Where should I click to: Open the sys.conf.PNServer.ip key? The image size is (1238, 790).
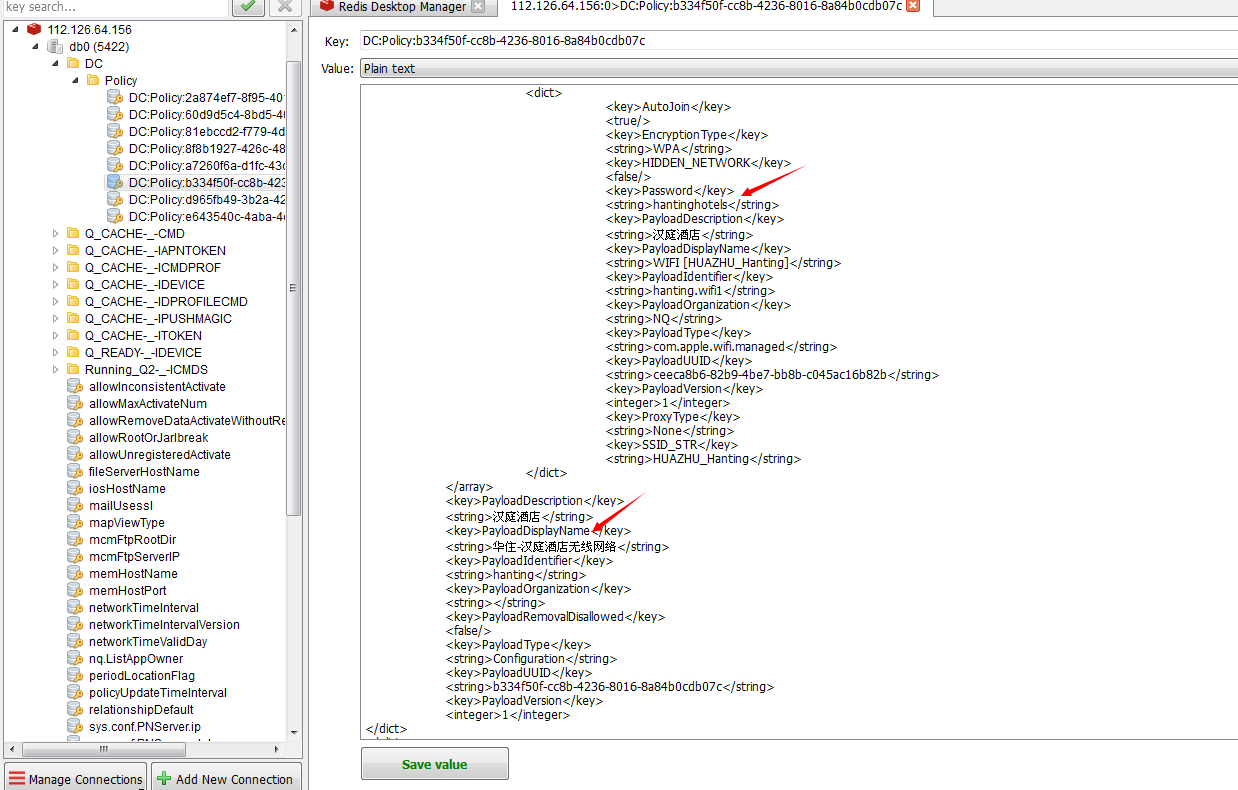[145, 726]
